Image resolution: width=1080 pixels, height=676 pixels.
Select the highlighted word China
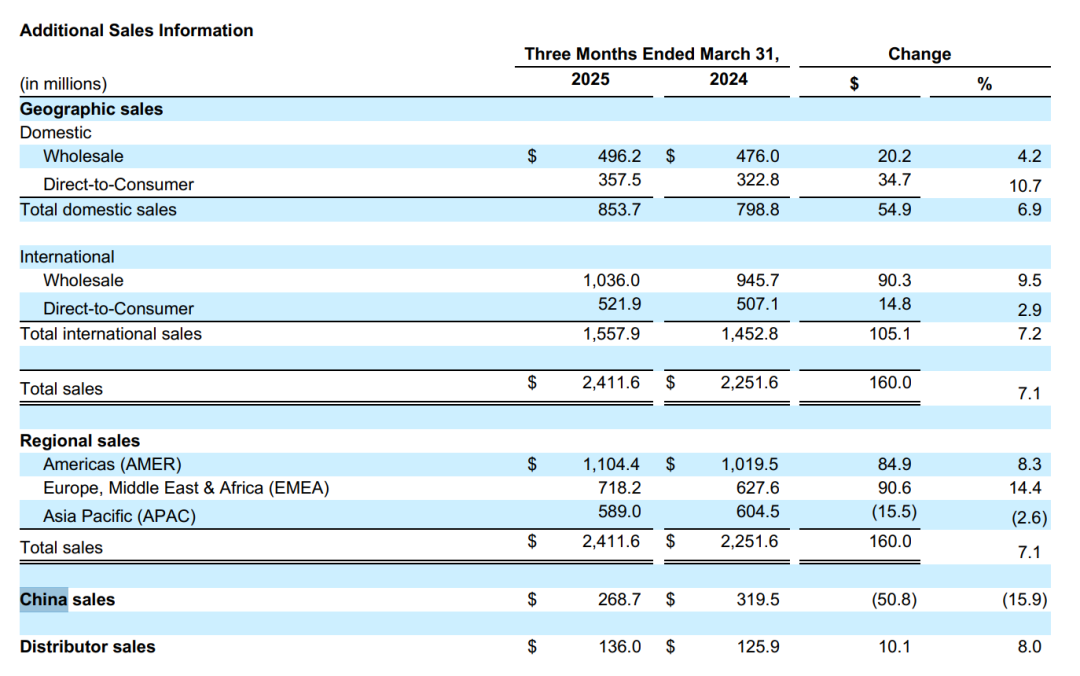[43, 600]
